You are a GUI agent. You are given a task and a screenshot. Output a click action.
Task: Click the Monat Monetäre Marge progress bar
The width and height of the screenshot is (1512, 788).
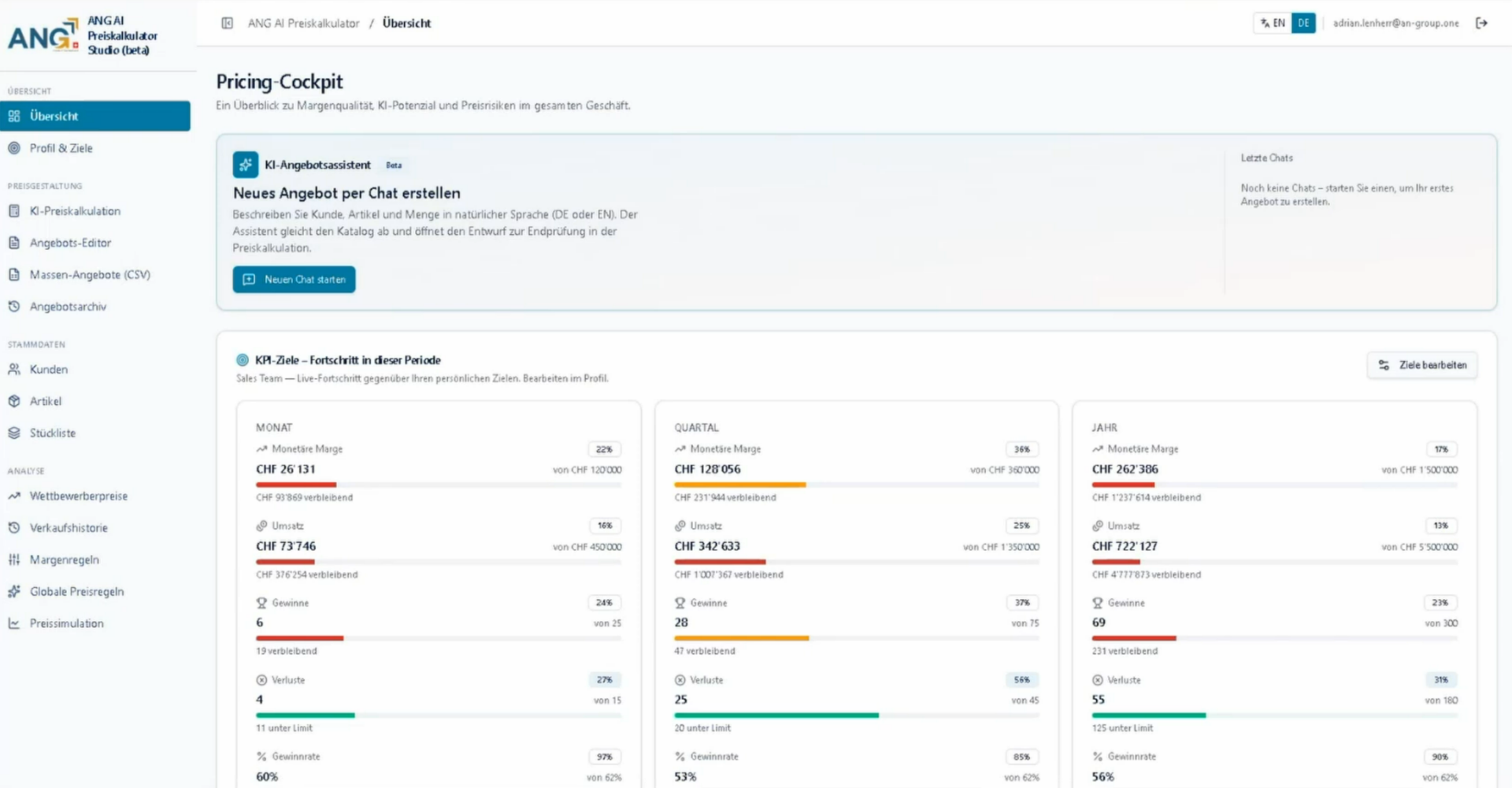(x=439, y=485)
